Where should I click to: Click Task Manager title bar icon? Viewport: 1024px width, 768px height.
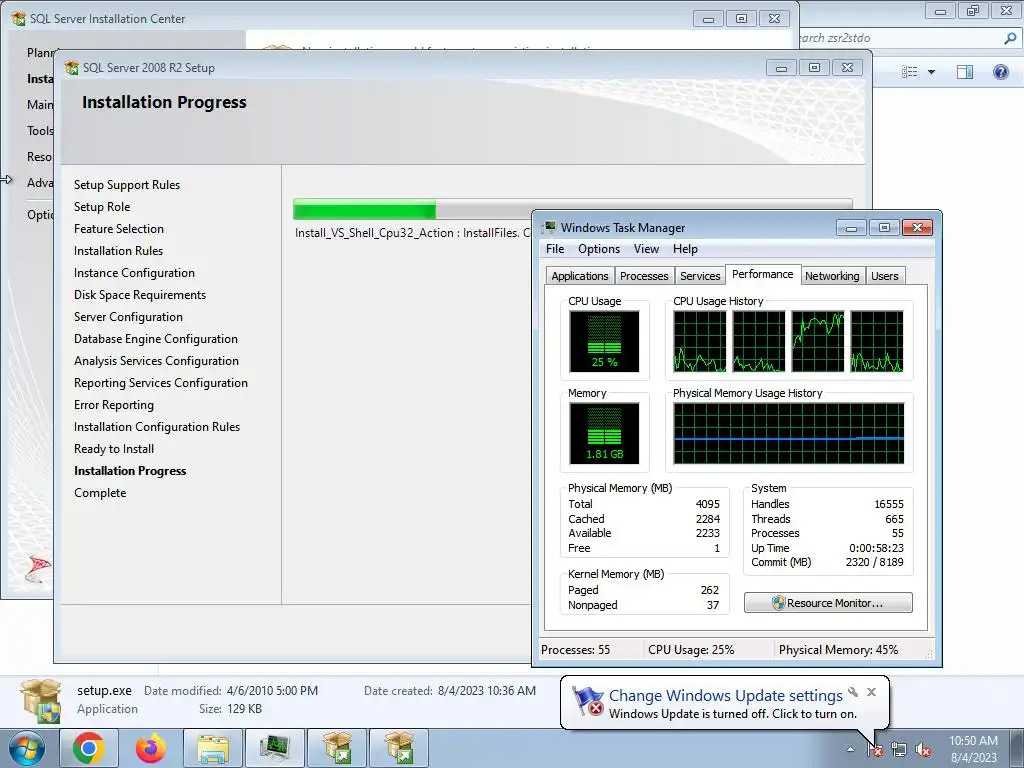(x=550, y=227)
